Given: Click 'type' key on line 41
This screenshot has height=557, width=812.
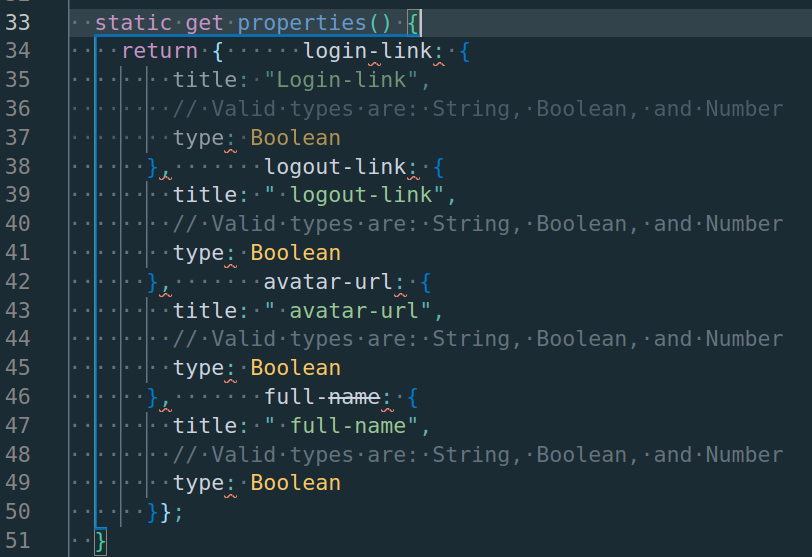Looking at the screenshot, I should coord(199,254).
